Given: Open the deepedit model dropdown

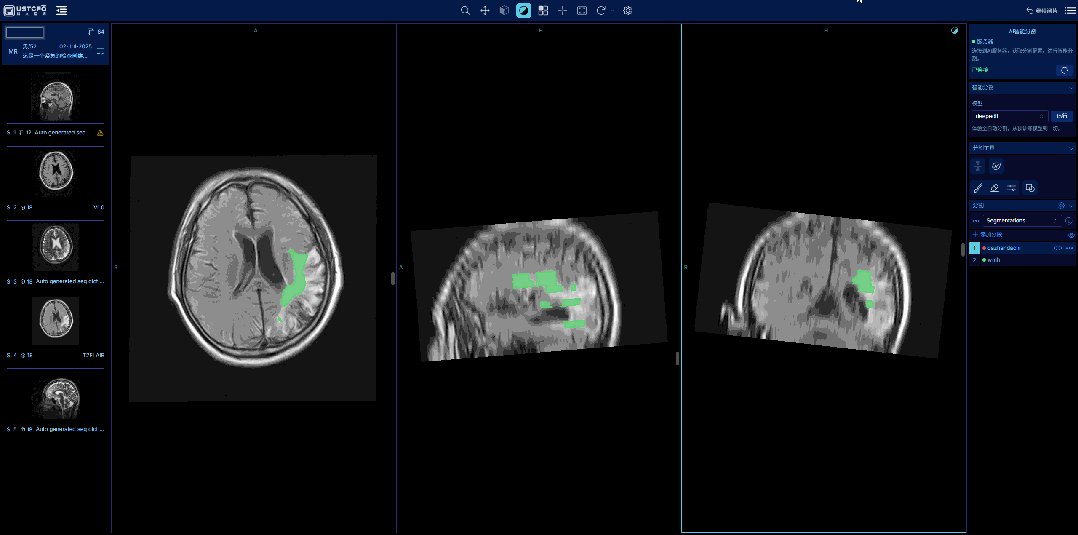Looking at the screenshot, I should coord(1009,116).
